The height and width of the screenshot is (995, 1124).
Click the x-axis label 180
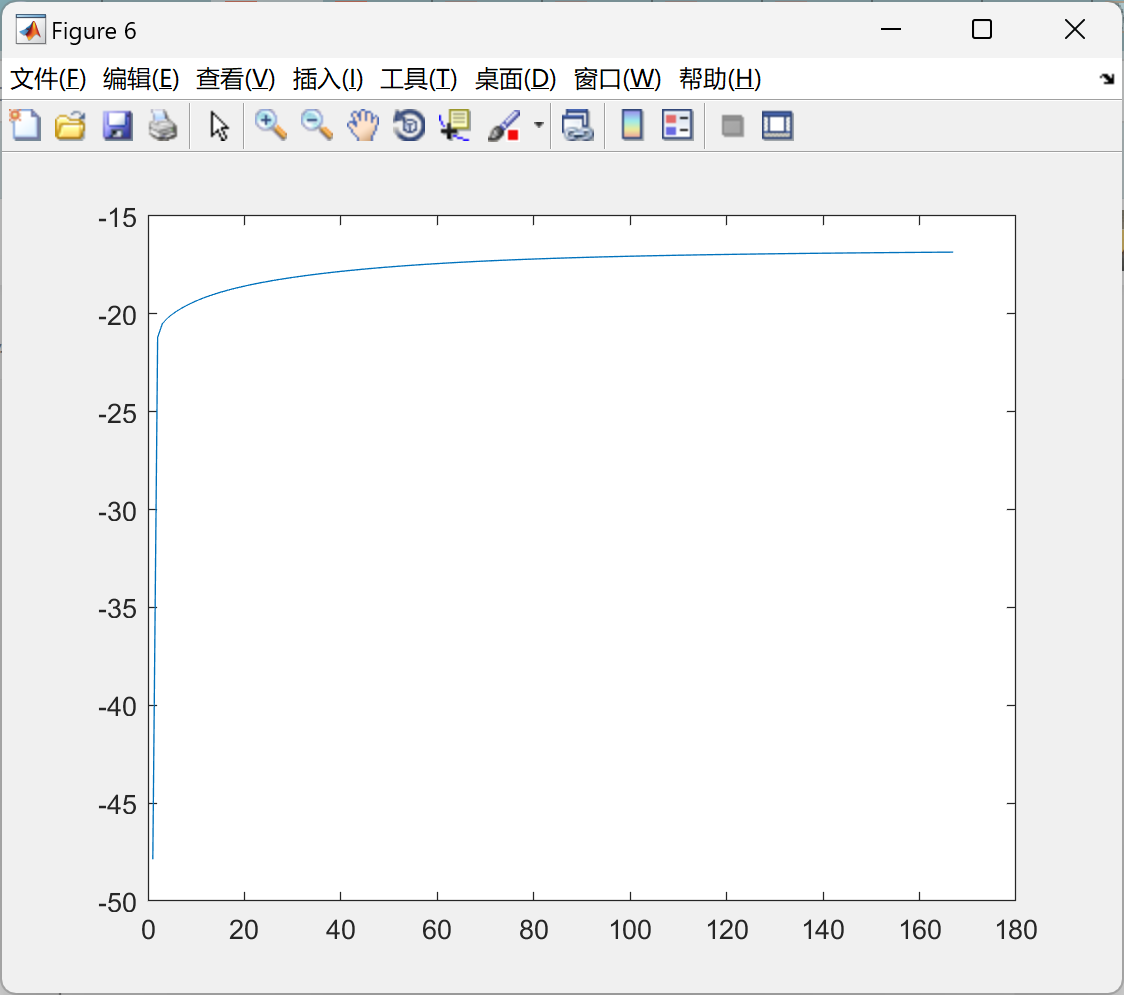1016,930
